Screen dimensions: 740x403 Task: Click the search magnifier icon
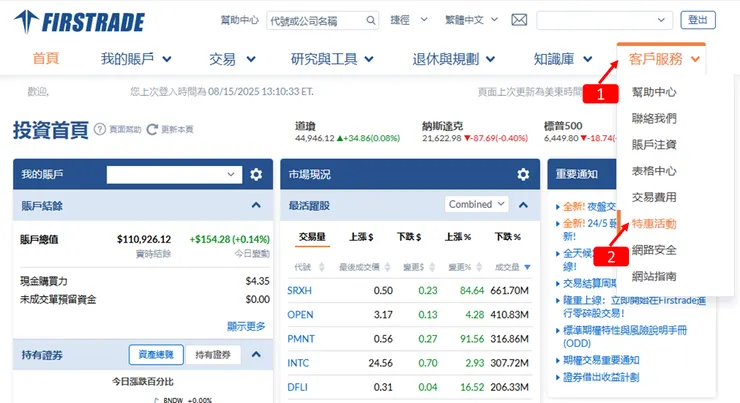[371, 20]
